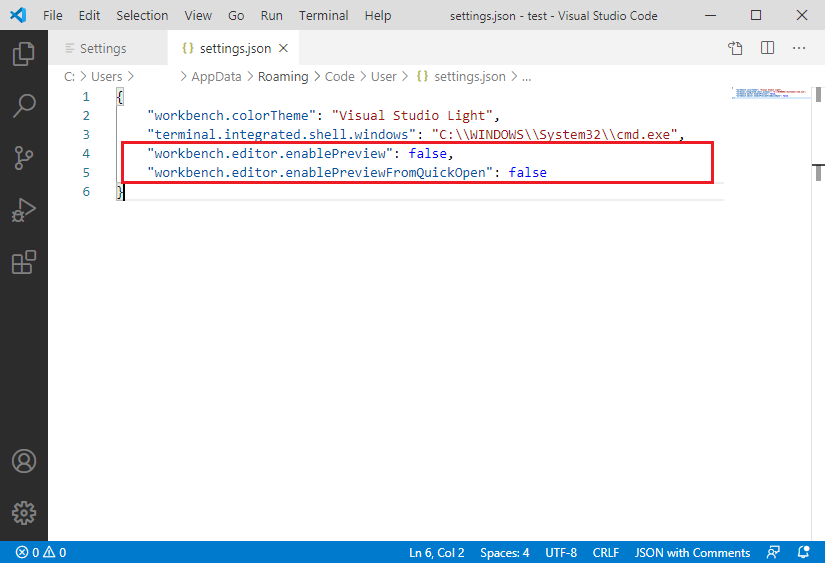825x563 pixels.
Task: Select the settings.json tab
Action: [x=235, y=48]
